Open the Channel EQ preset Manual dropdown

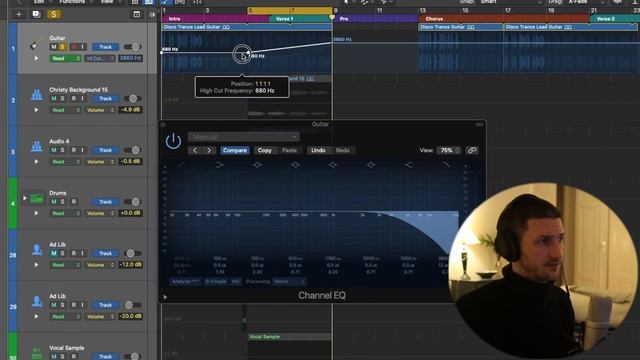pyautogui.click(x=243, y=137)
